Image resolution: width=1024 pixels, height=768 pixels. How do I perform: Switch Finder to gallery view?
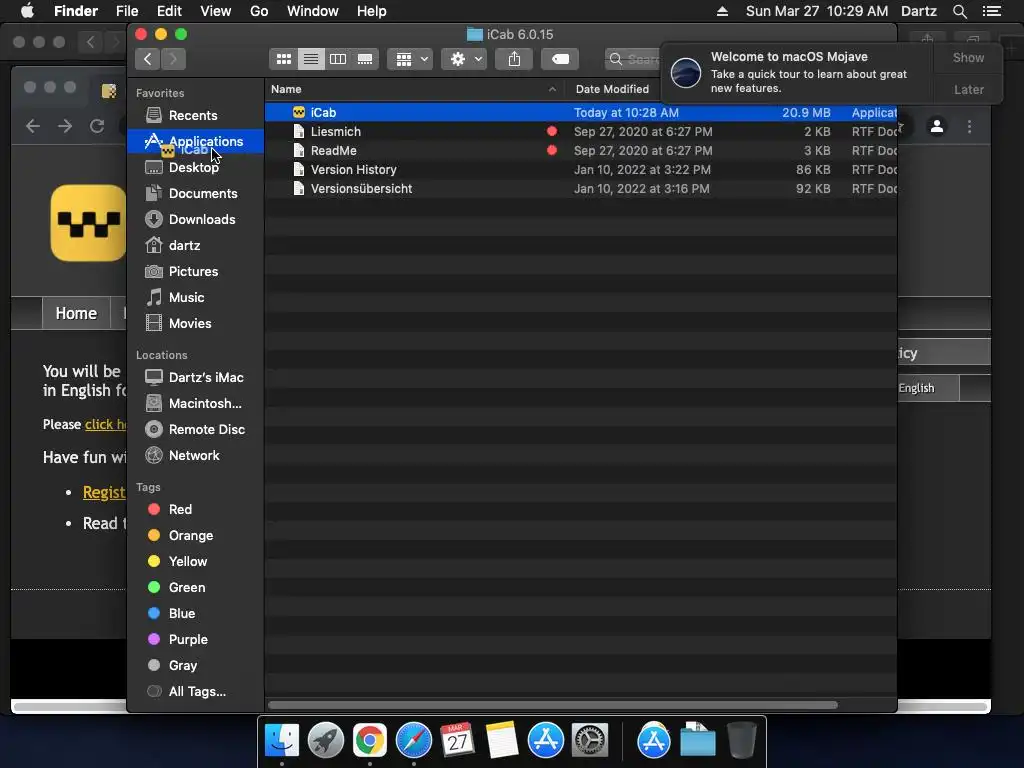tap(365, 59)
